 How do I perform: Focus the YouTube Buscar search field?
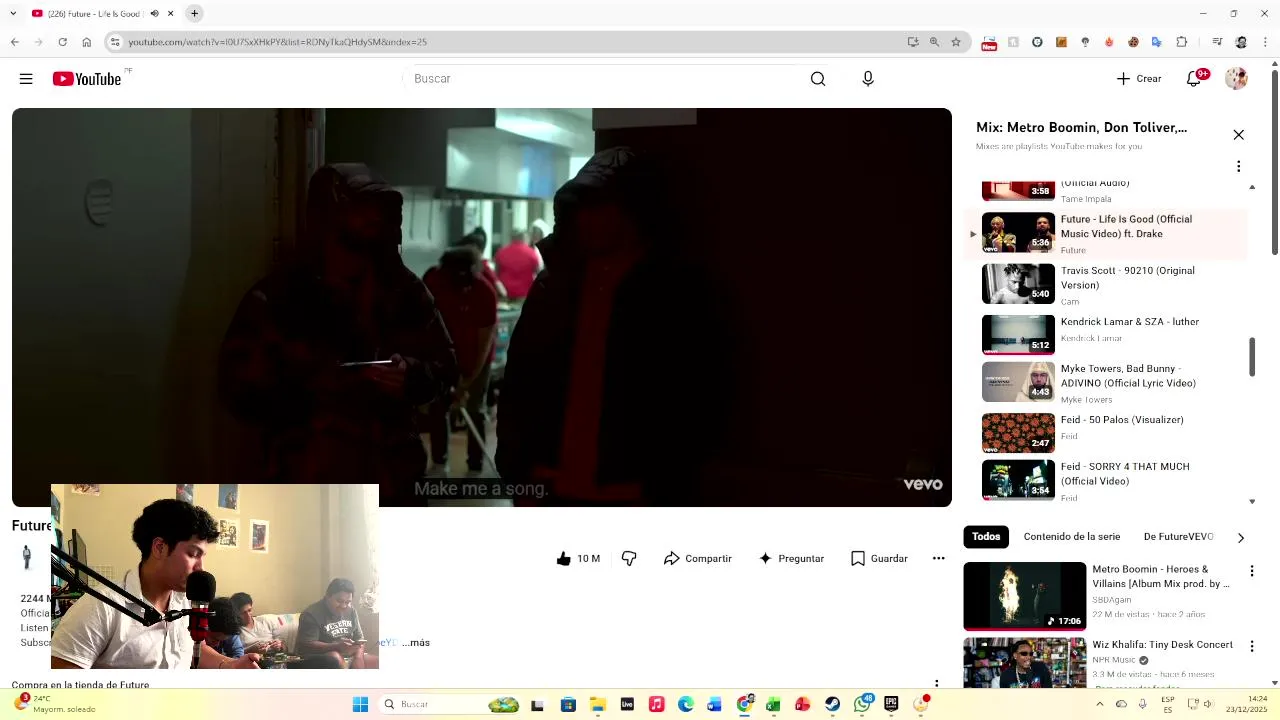tap(605, 79)
